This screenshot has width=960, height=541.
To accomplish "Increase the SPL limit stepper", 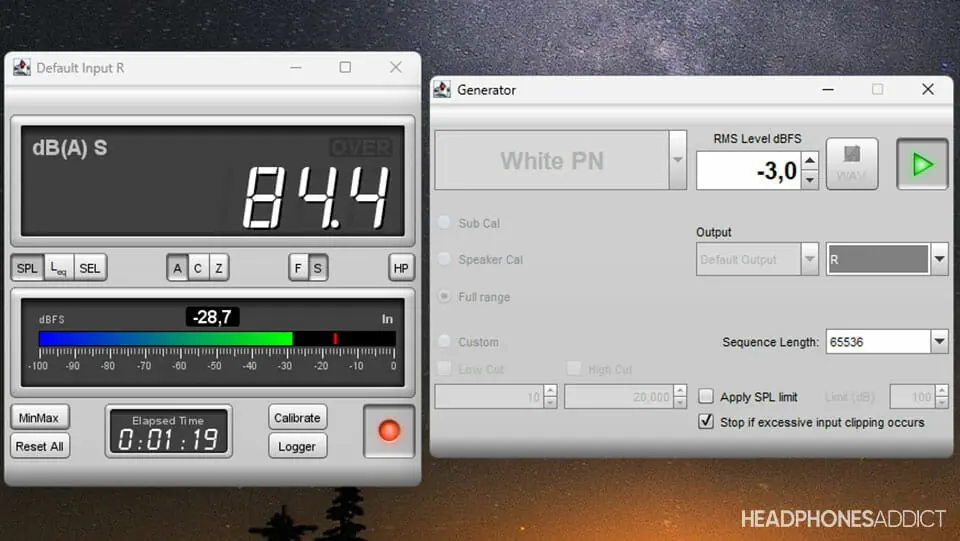I will click(942, 390).
